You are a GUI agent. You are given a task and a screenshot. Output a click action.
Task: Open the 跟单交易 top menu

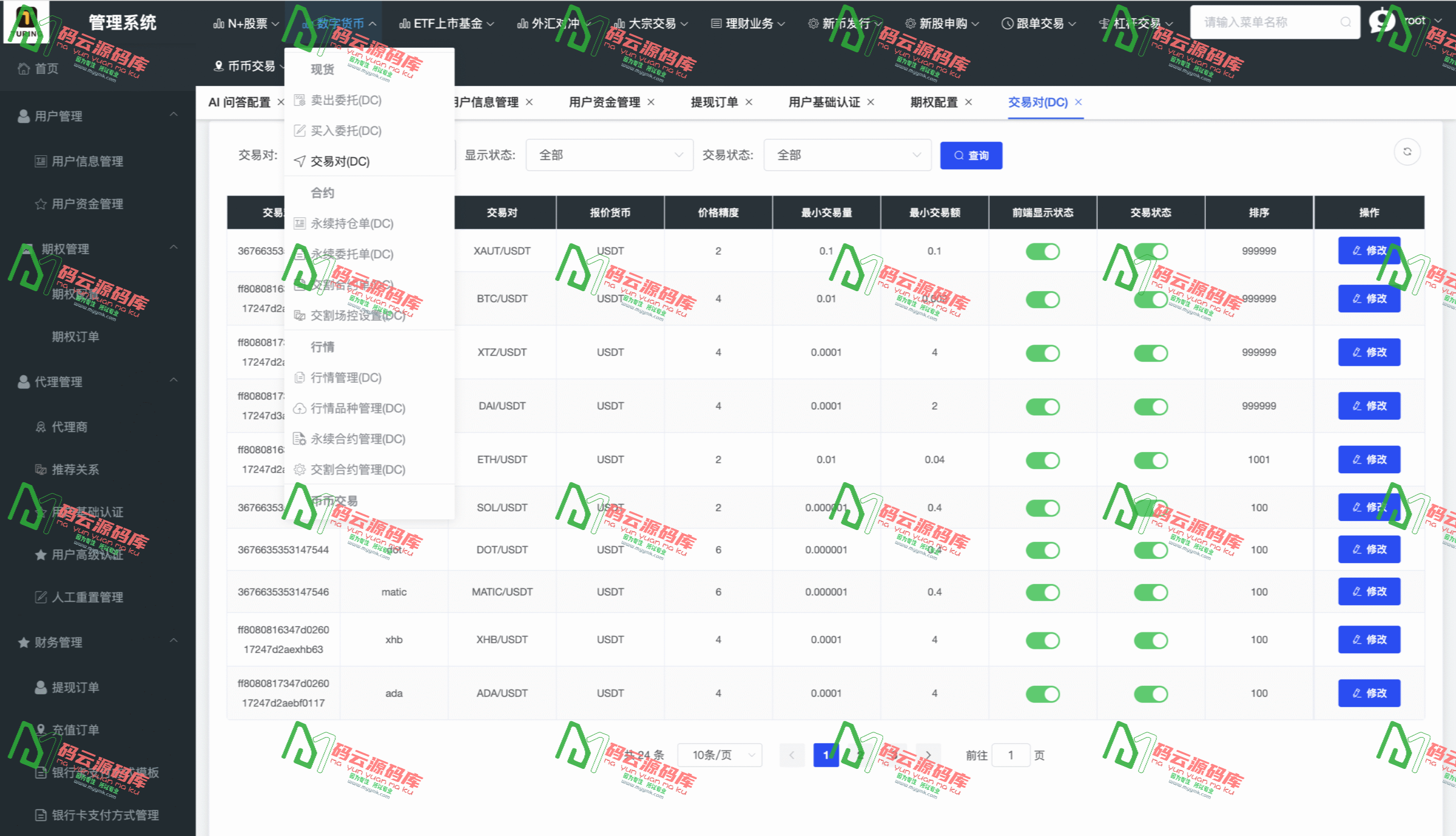[1039, 23]
